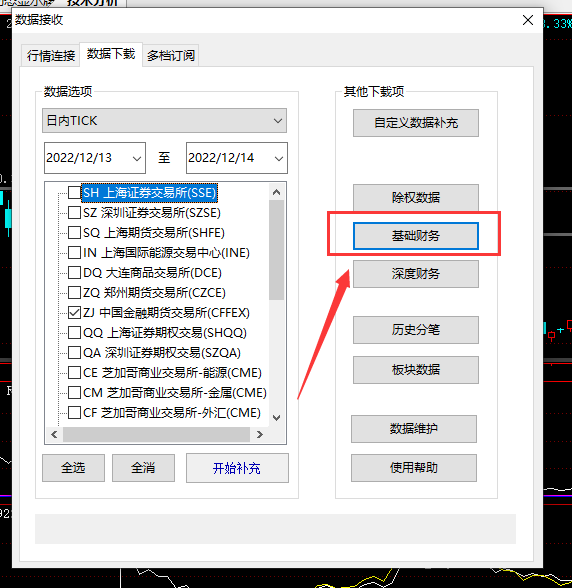Click the 基础财务 button

coord(416,236)
